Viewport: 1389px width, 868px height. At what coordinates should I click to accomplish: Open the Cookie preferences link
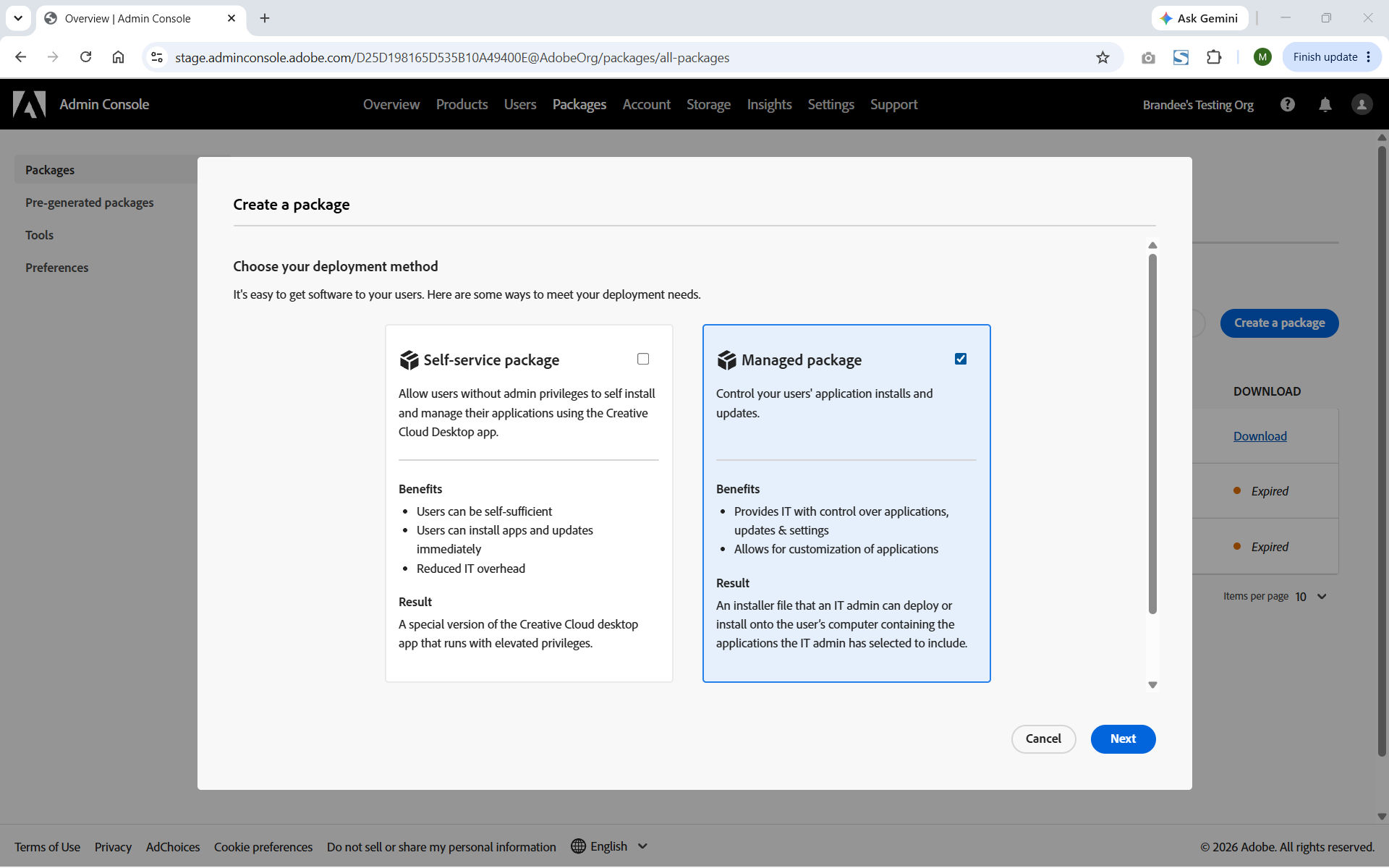(263, 847)
